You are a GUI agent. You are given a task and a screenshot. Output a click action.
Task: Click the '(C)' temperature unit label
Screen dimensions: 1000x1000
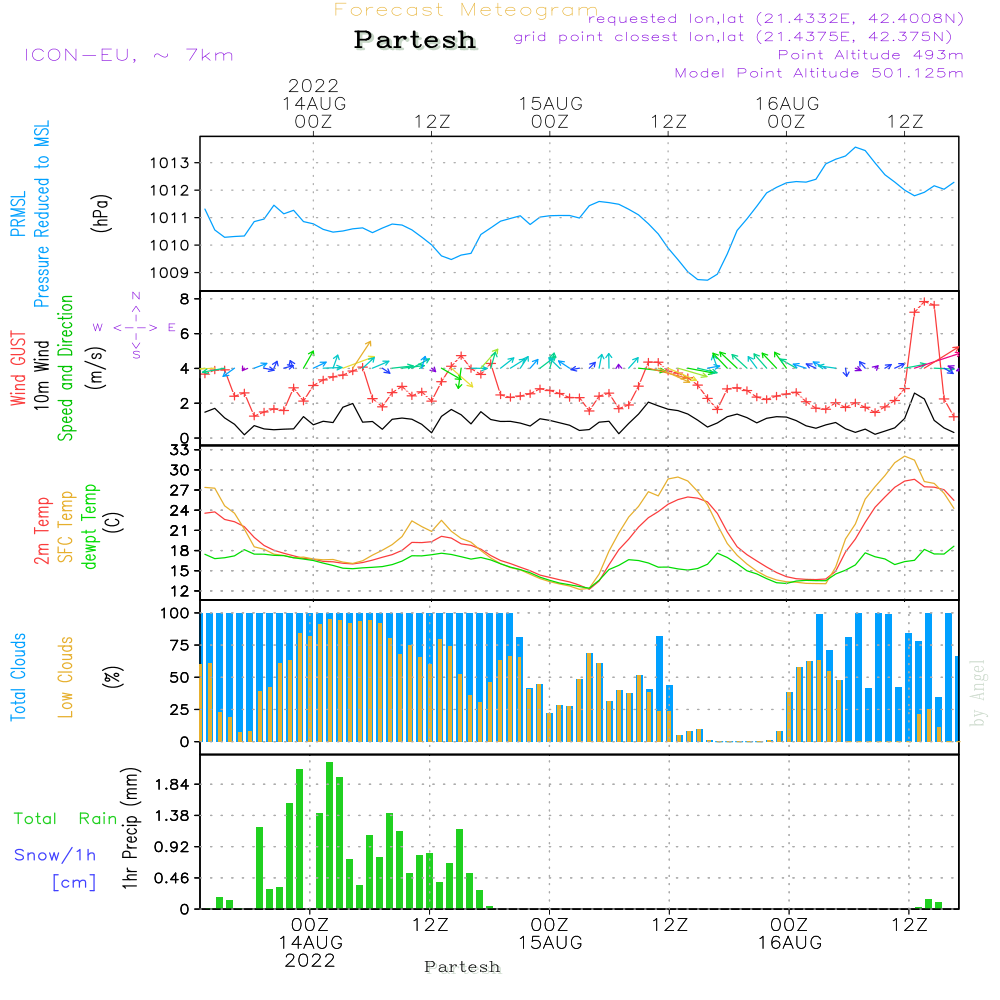[114, 522]
